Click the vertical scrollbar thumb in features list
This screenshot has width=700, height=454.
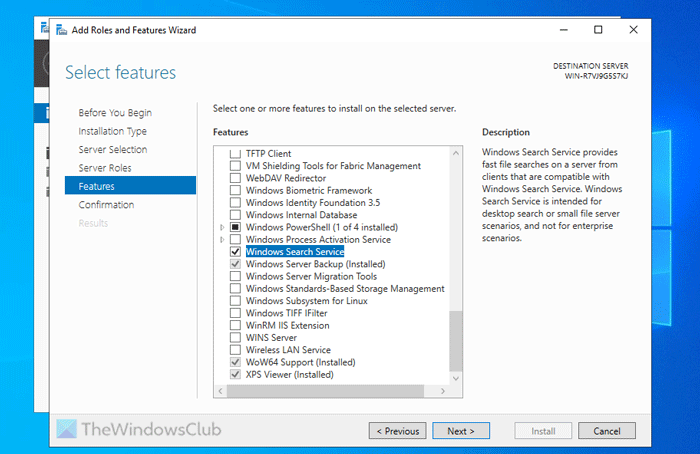[x=456, y=341]
